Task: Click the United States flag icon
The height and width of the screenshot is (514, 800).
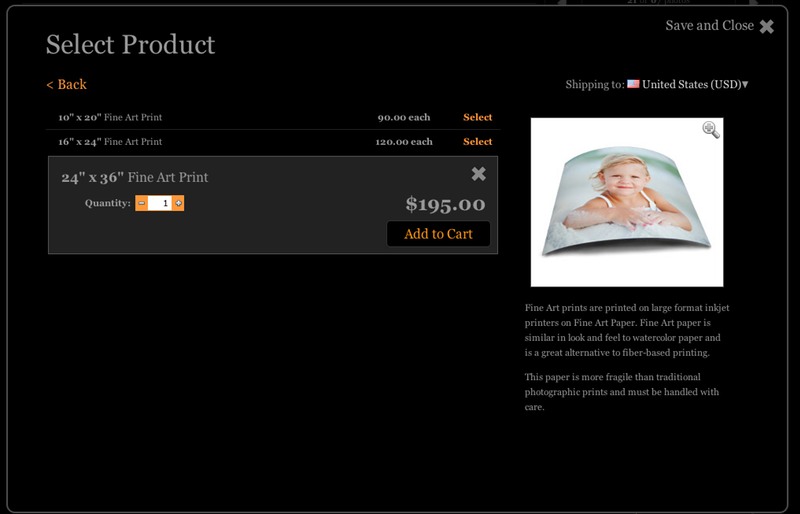Action: click(633, 84)
